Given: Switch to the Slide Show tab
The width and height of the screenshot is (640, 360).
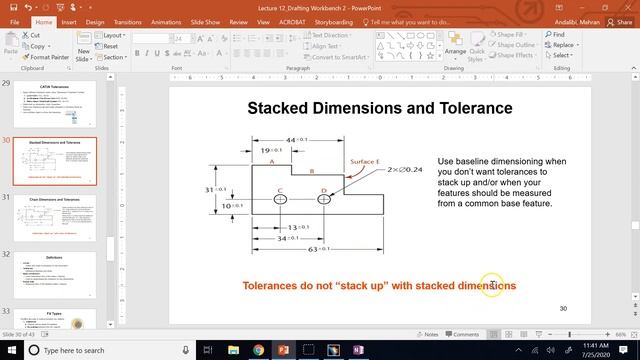Looking at the screenshot, I should 205,22.
